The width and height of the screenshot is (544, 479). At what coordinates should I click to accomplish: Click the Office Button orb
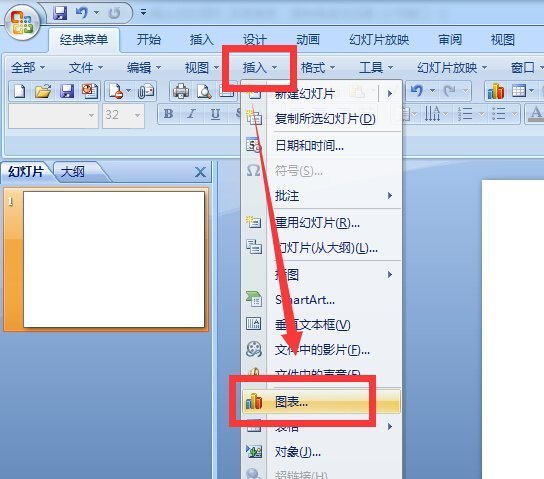click(x=23, y=23)
